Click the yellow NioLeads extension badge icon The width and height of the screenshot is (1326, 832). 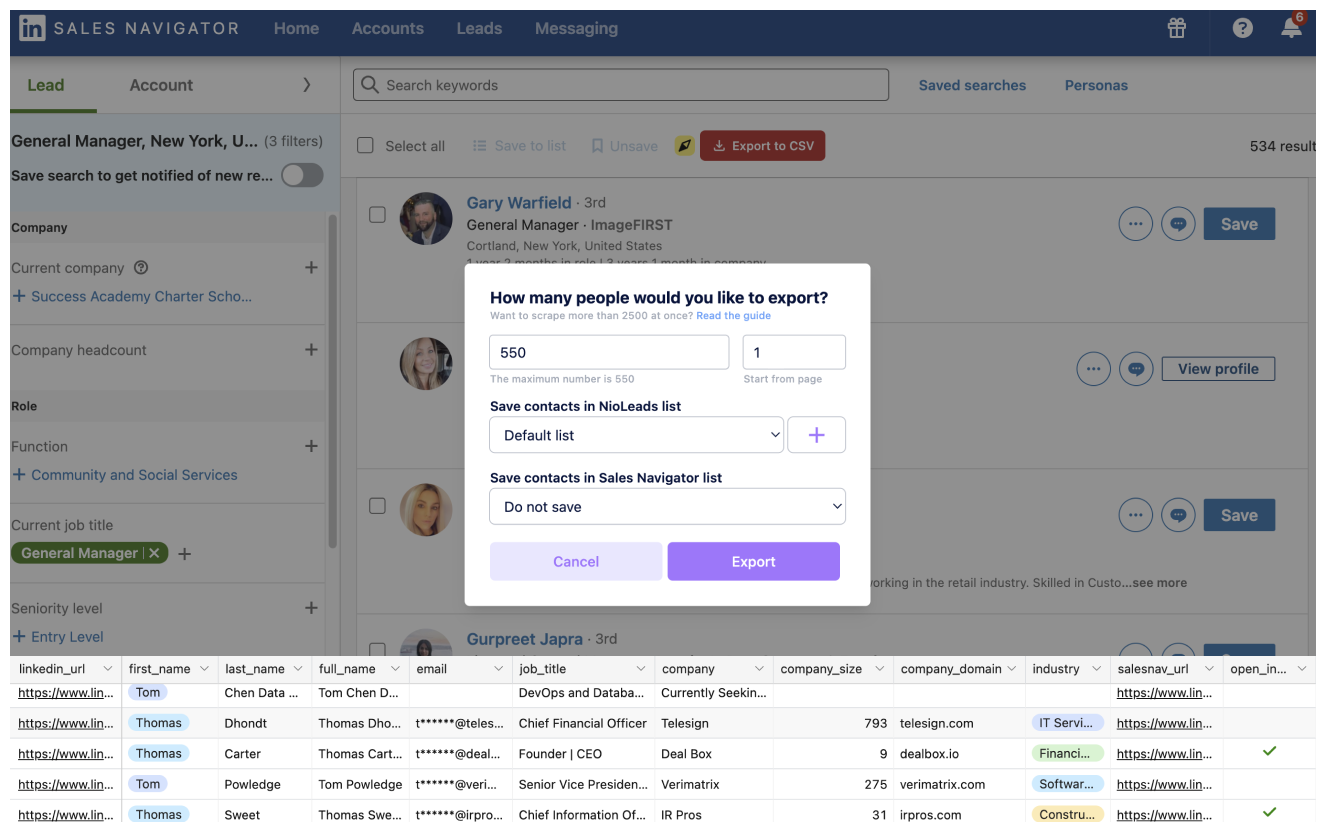(x=684, y=145)
